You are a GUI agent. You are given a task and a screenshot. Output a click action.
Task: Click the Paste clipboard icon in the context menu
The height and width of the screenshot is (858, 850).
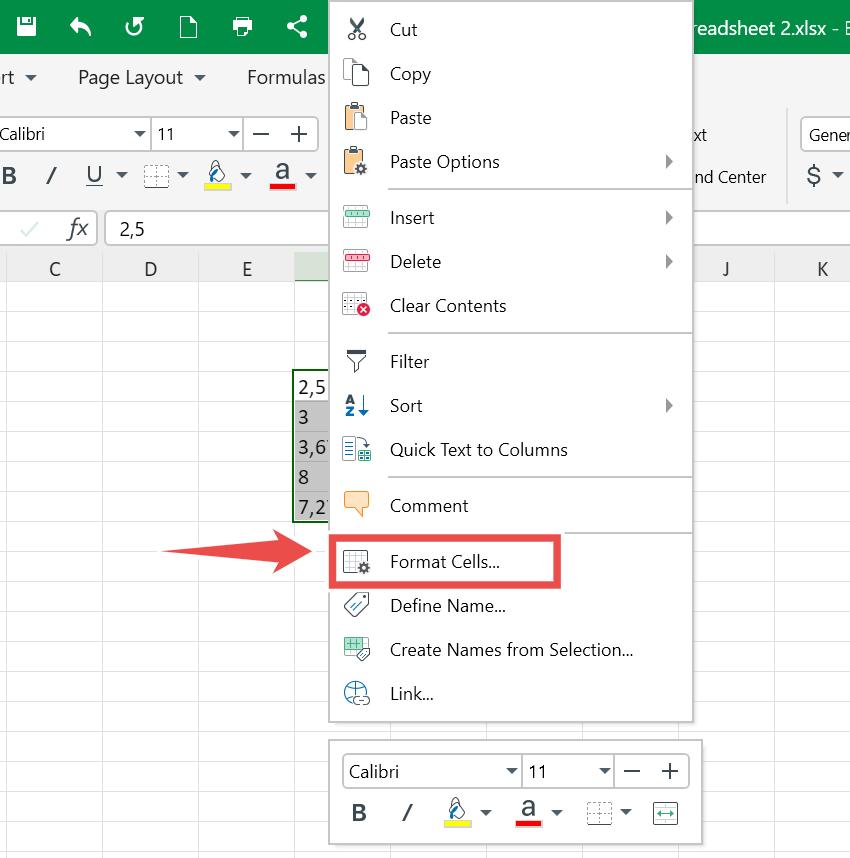click(x=356, y=117)
